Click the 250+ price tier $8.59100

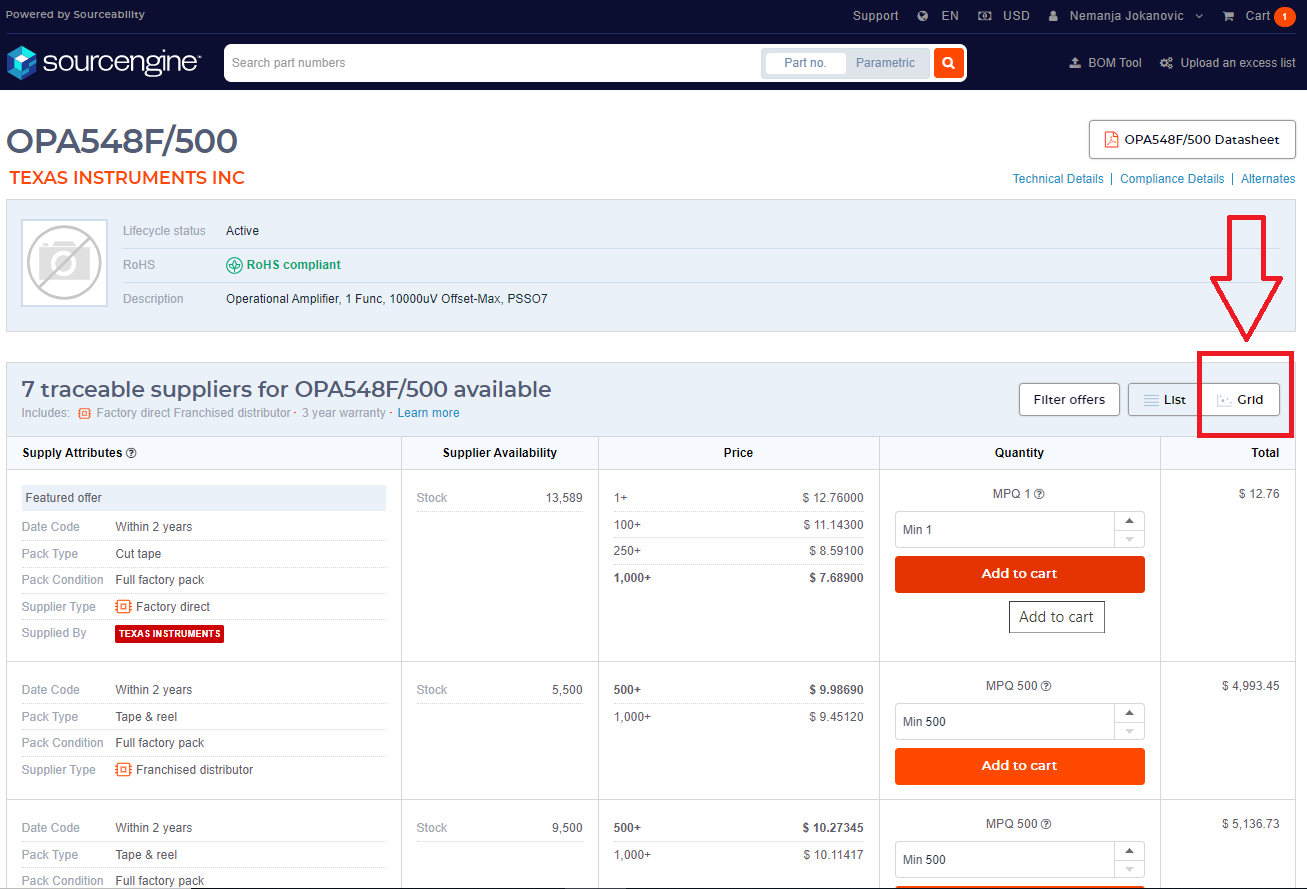click(738, 551)
